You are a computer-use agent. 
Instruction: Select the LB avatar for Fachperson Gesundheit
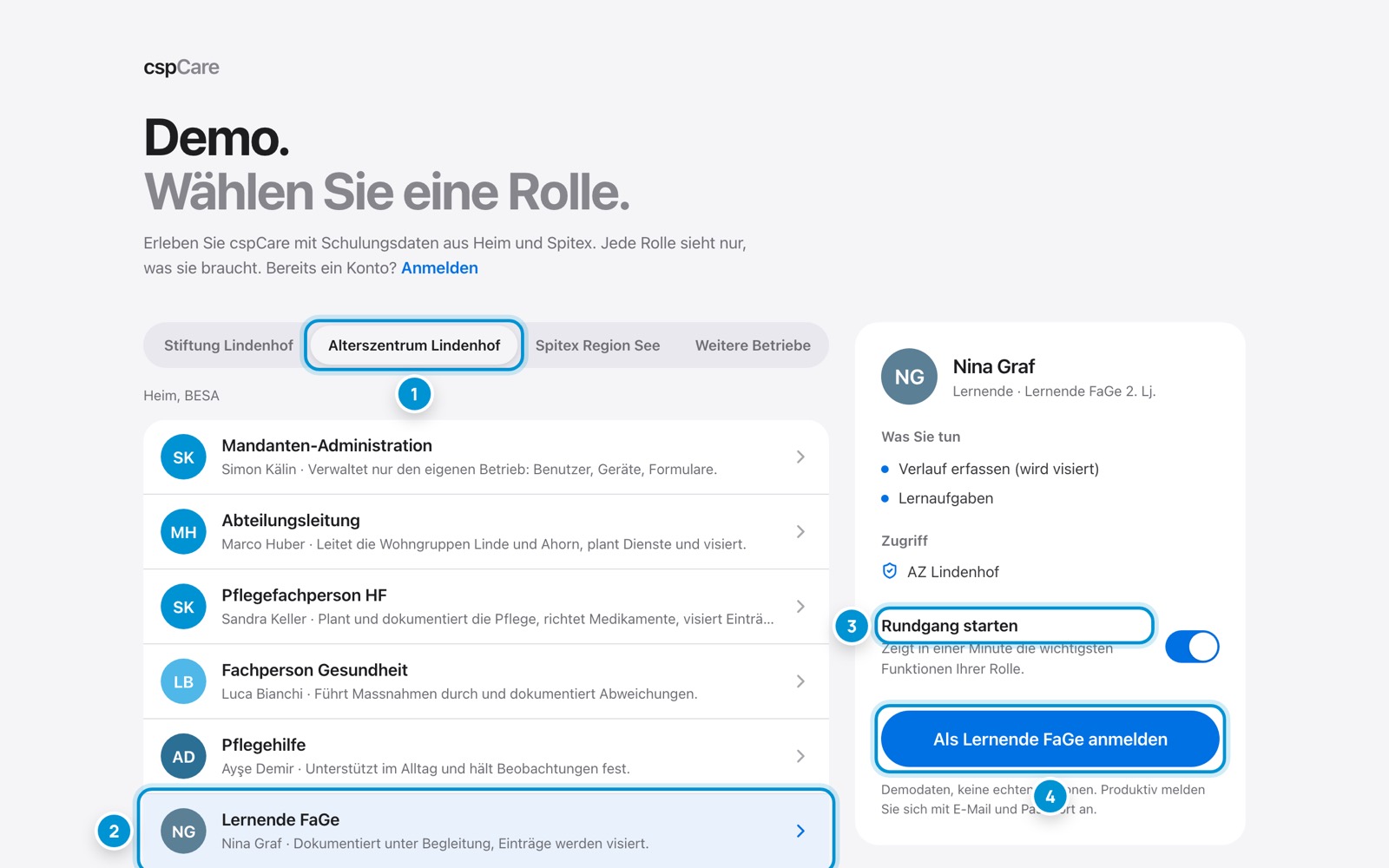[x=183, y=681]
